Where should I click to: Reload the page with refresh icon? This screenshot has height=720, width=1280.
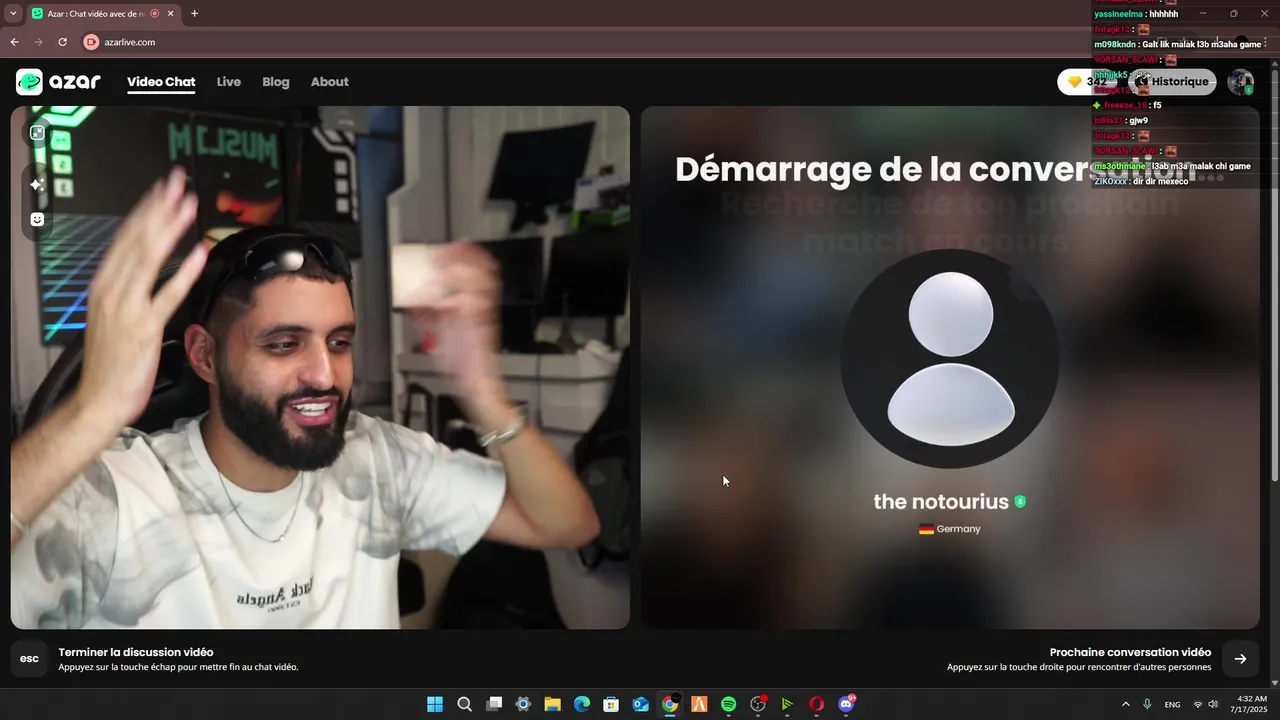62,42
